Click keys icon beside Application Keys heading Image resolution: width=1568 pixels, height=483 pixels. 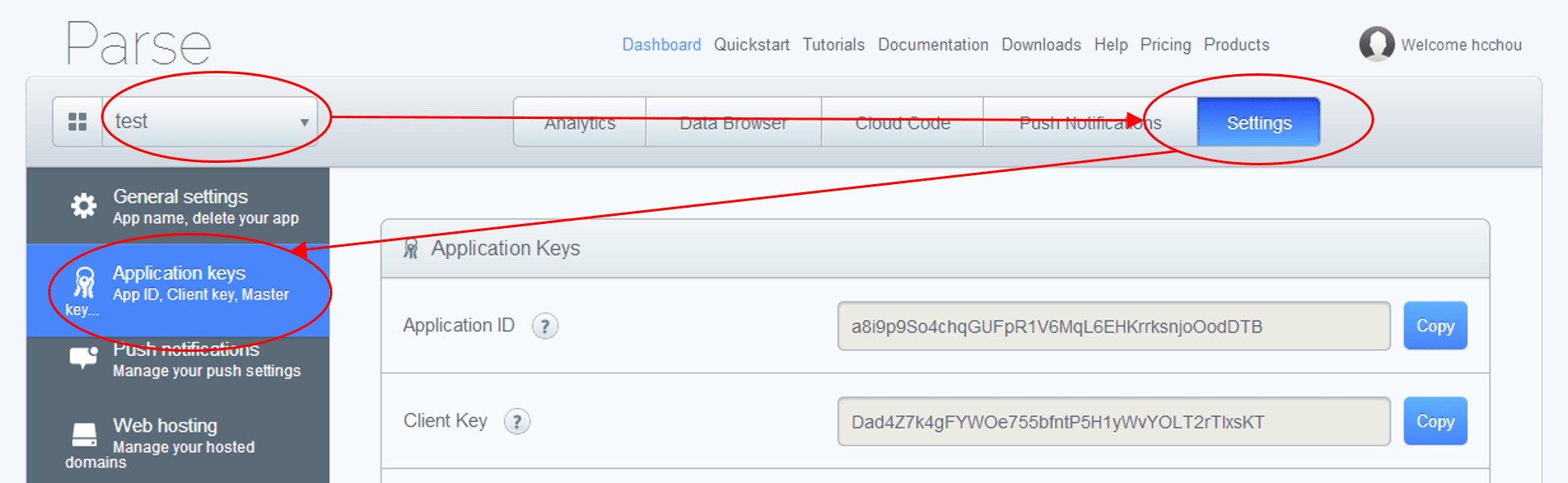click(x=411, y=248)
